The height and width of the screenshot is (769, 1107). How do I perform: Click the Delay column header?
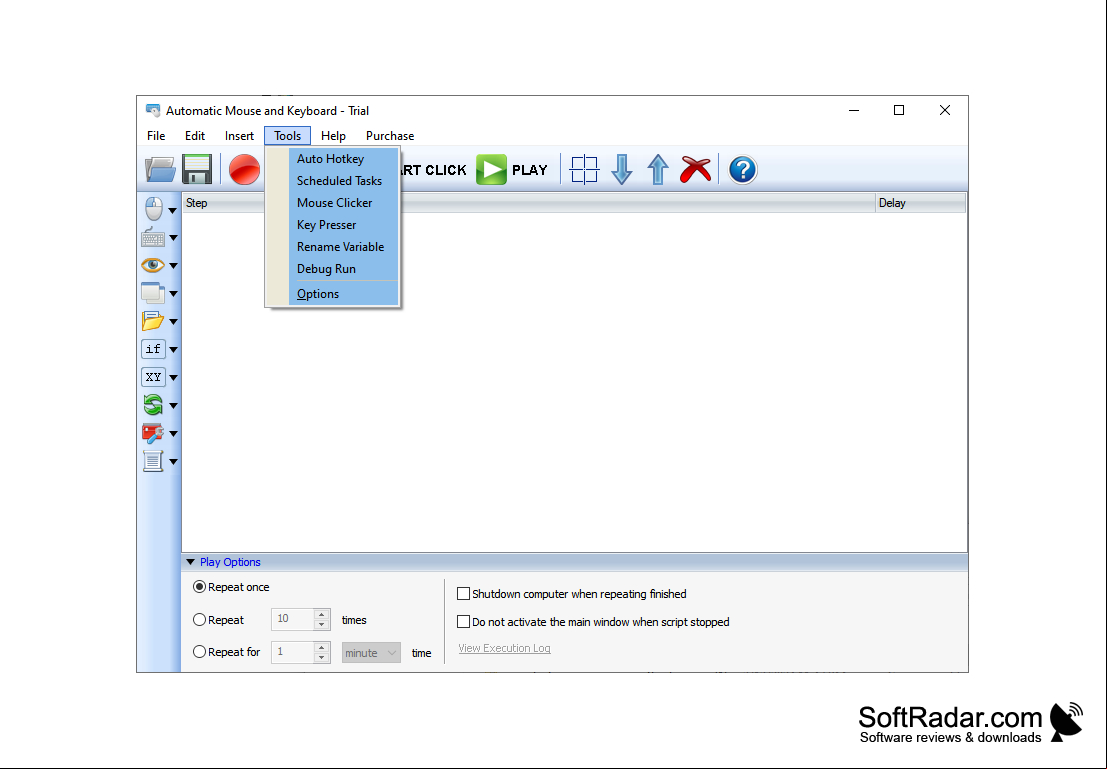[920, 203]
